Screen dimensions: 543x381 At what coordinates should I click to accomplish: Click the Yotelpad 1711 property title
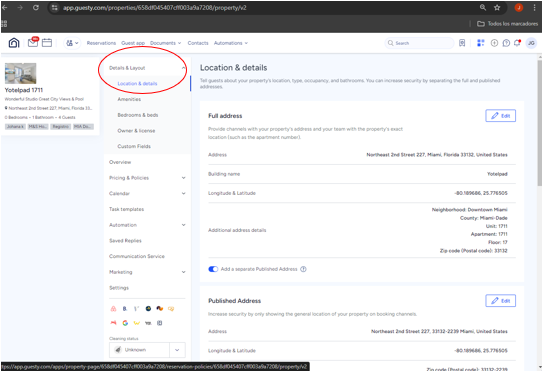click(x=24, y=90)
